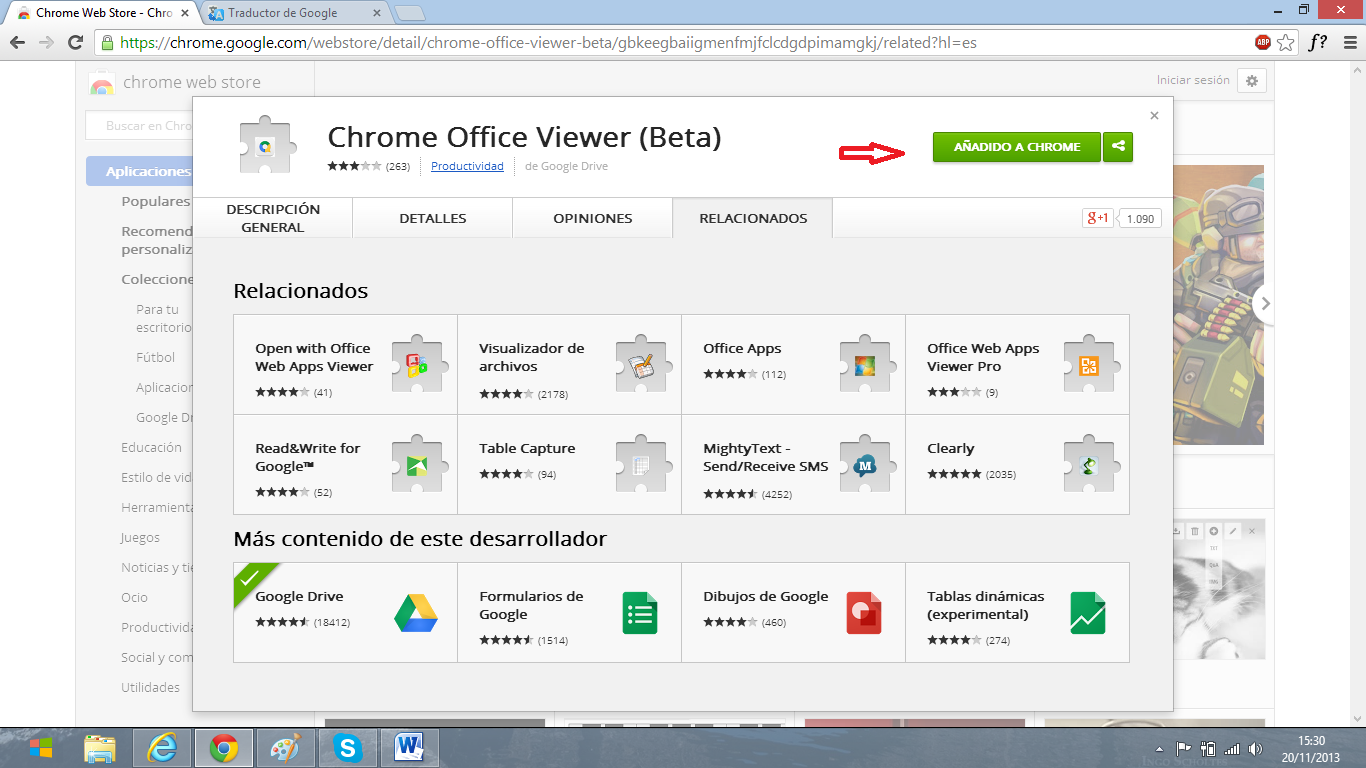
Task: Switch to the Opiniones tab
Action: click(x=591, y=217)
